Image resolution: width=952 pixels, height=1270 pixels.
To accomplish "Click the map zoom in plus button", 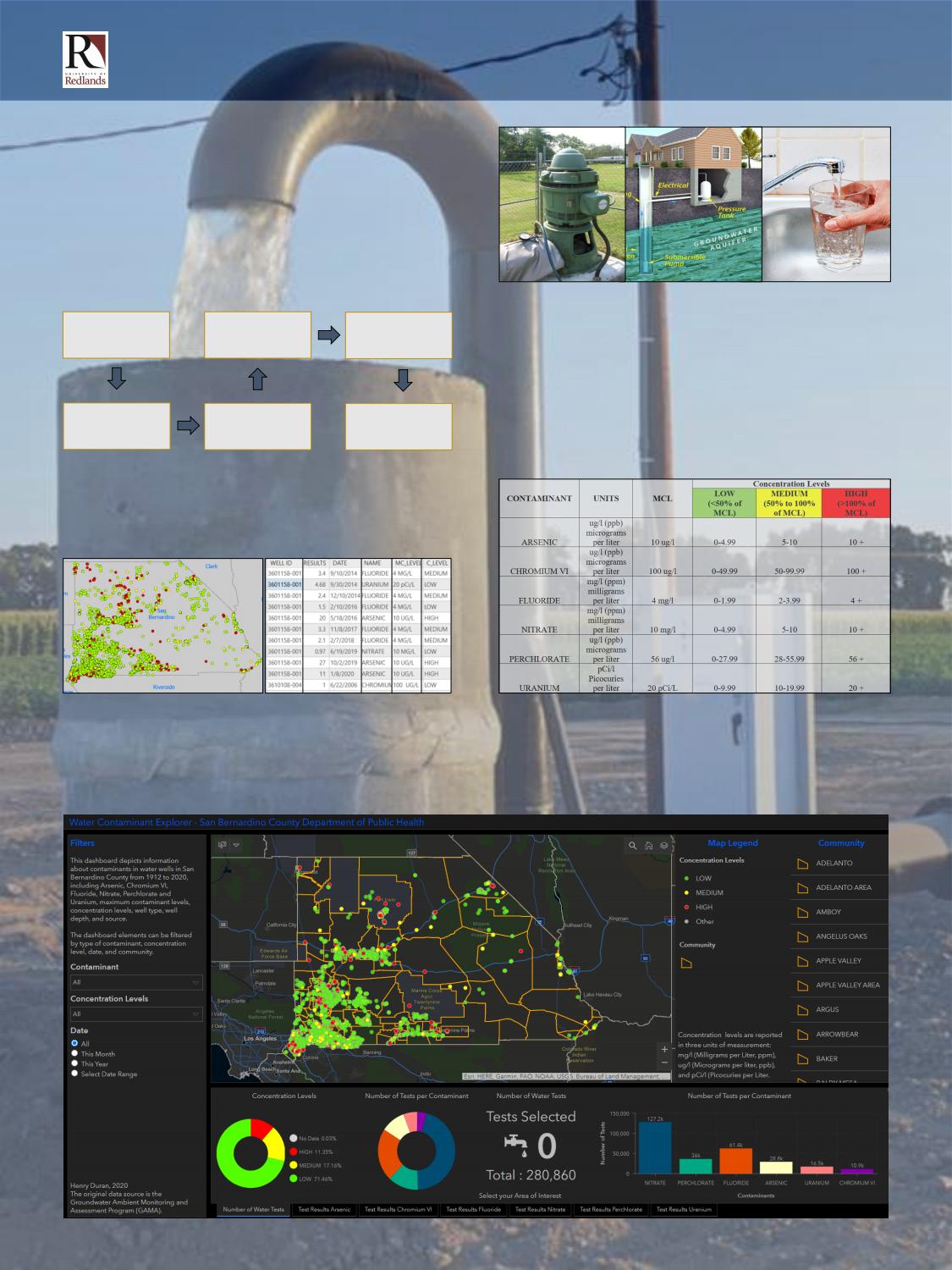I will point(664,1049).
